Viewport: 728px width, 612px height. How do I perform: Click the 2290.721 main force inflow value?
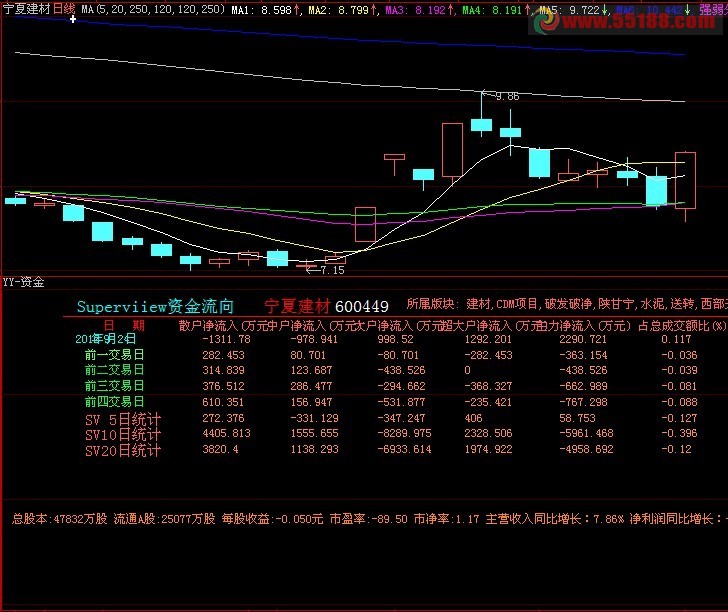(583, 339)
